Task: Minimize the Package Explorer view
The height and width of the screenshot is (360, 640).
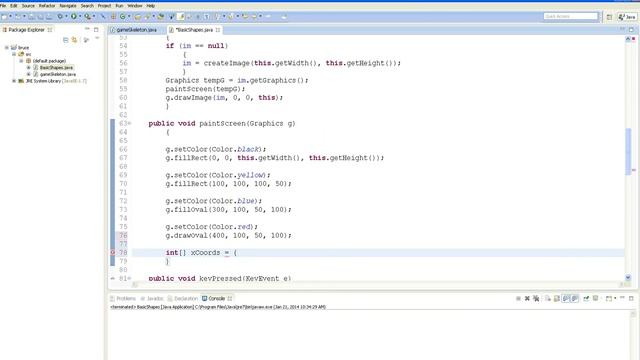Action: pos(87,29)
